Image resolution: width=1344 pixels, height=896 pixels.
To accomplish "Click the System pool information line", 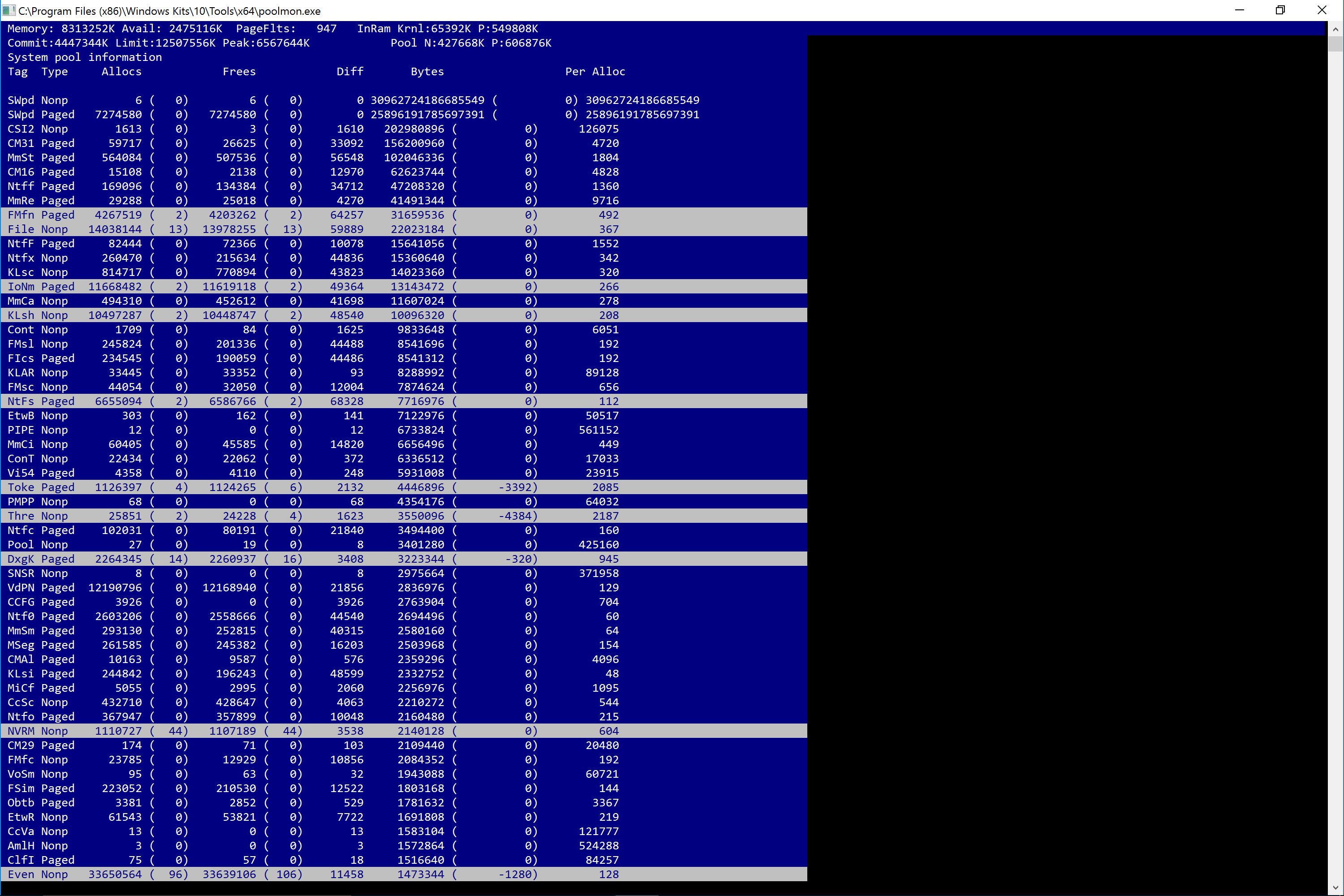I will [x=85, y=57].
